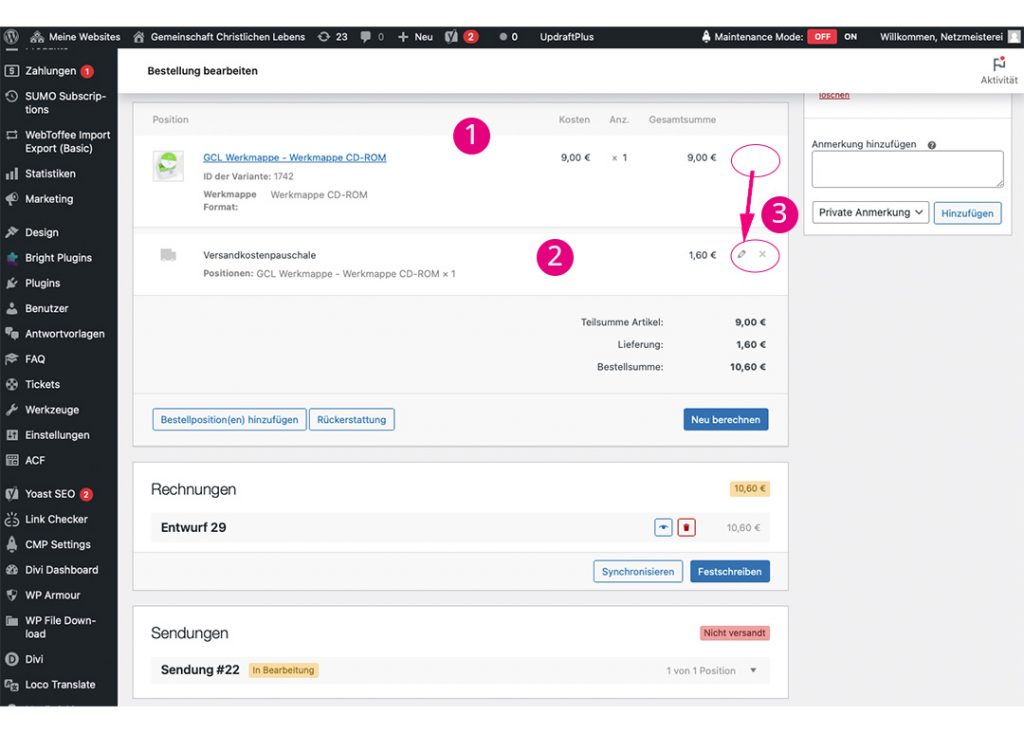Expand Sendung #22 details arrow
Viewport: 1024px width, 733px height.
753,671
